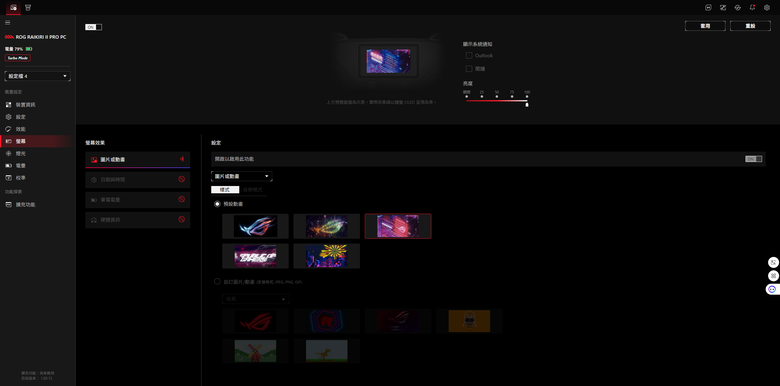Switch to the second device icon tab
The image size is (780, 386).
click(28, 7)
